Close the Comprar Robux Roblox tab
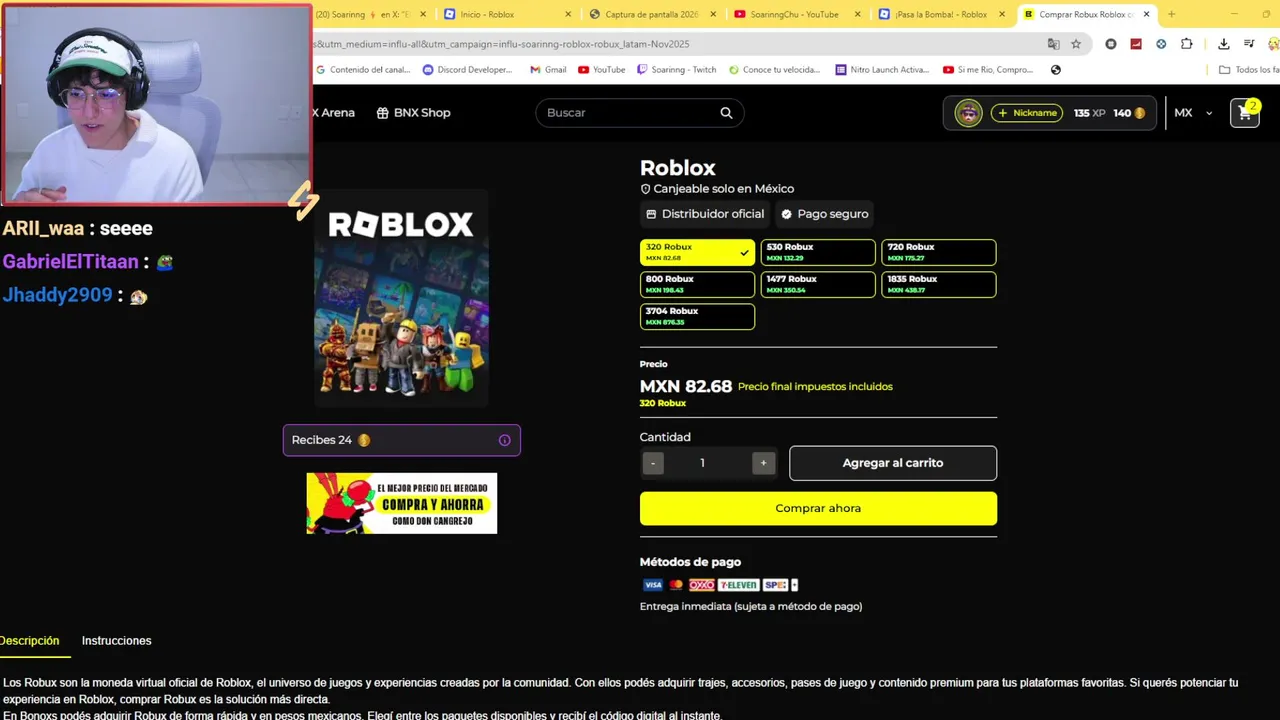The width and height of the screenshot is (1280, 720). coord(1147,14)
